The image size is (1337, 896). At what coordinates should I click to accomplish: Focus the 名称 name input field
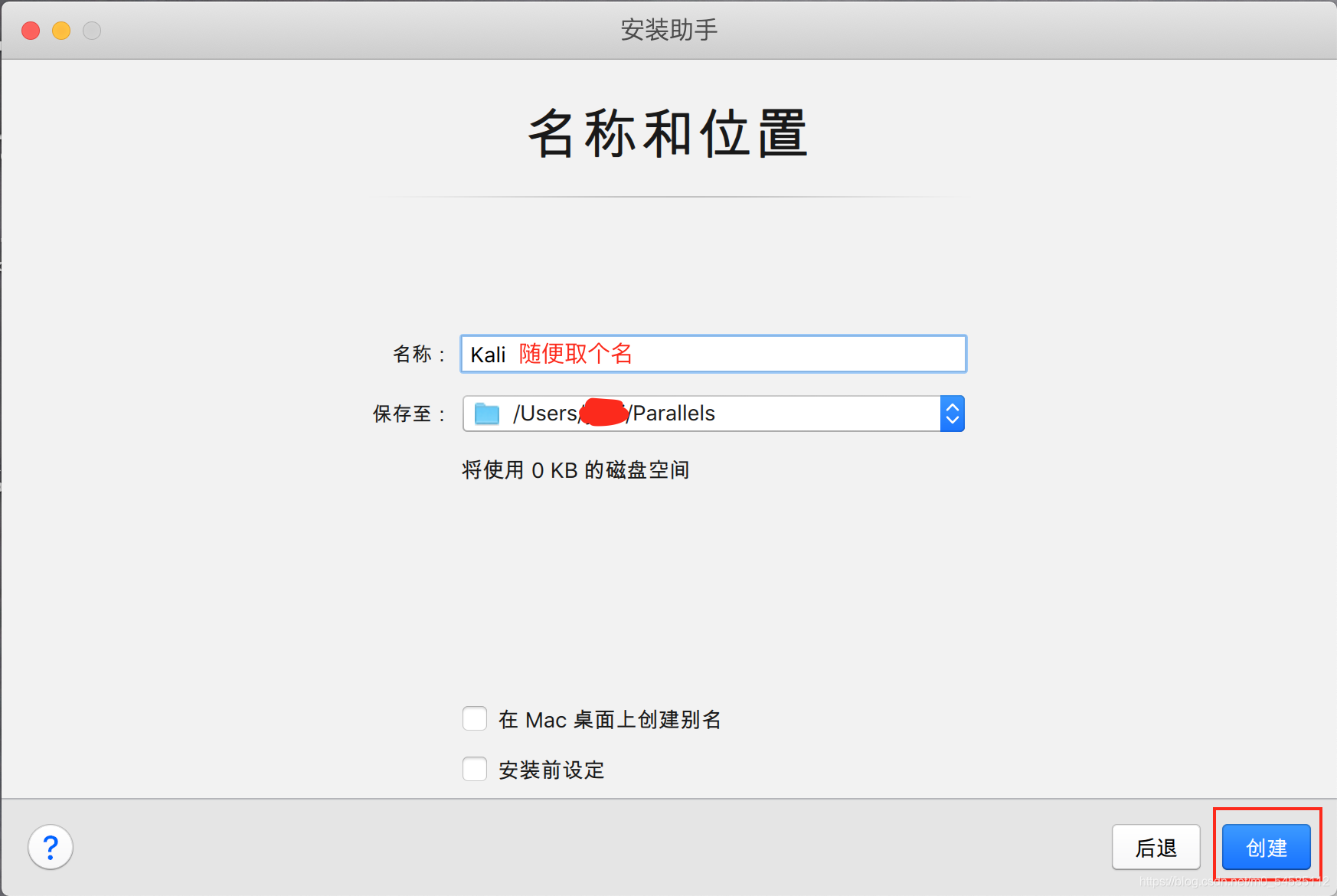(714, 354)
